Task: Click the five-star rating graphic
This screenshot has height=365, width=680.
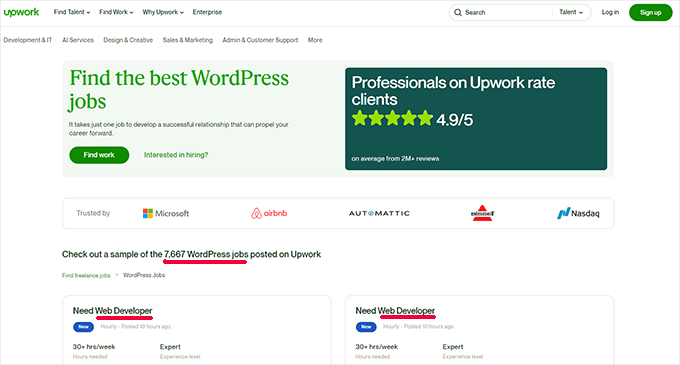Action: tap(392, 118)
